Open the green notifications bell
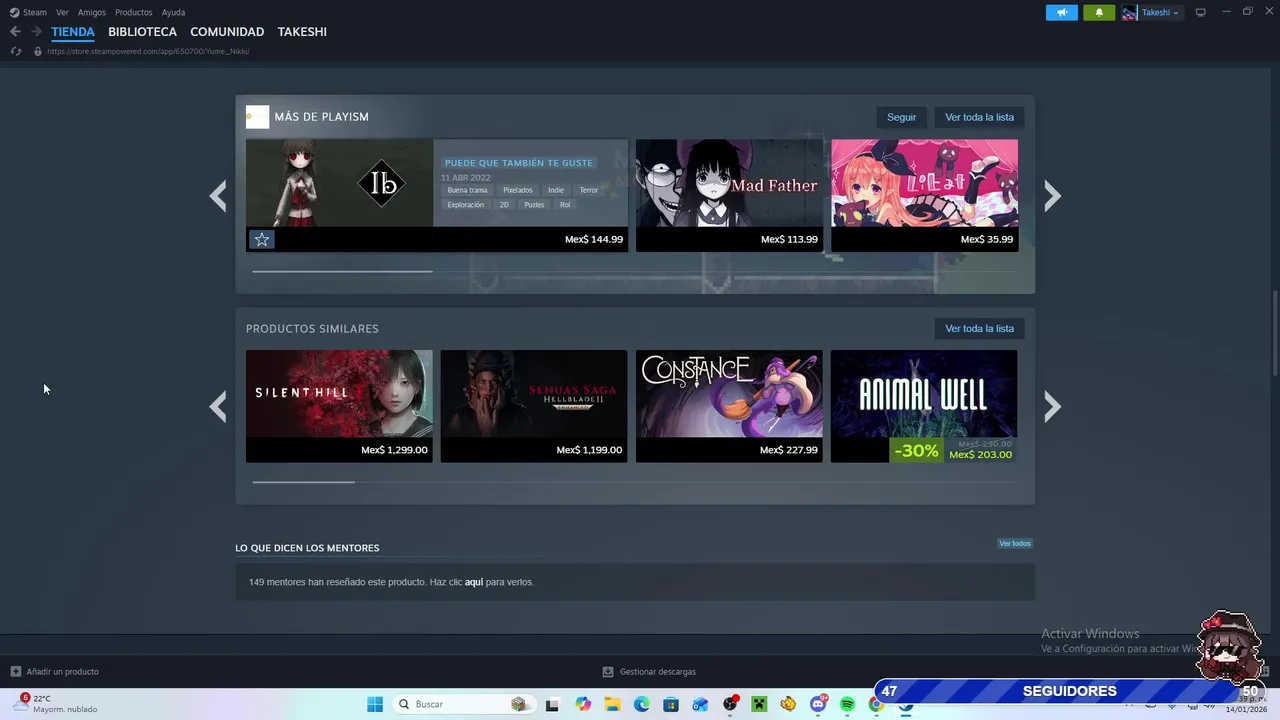Viewport: 1280px width, 720px height. (1099, 12)
